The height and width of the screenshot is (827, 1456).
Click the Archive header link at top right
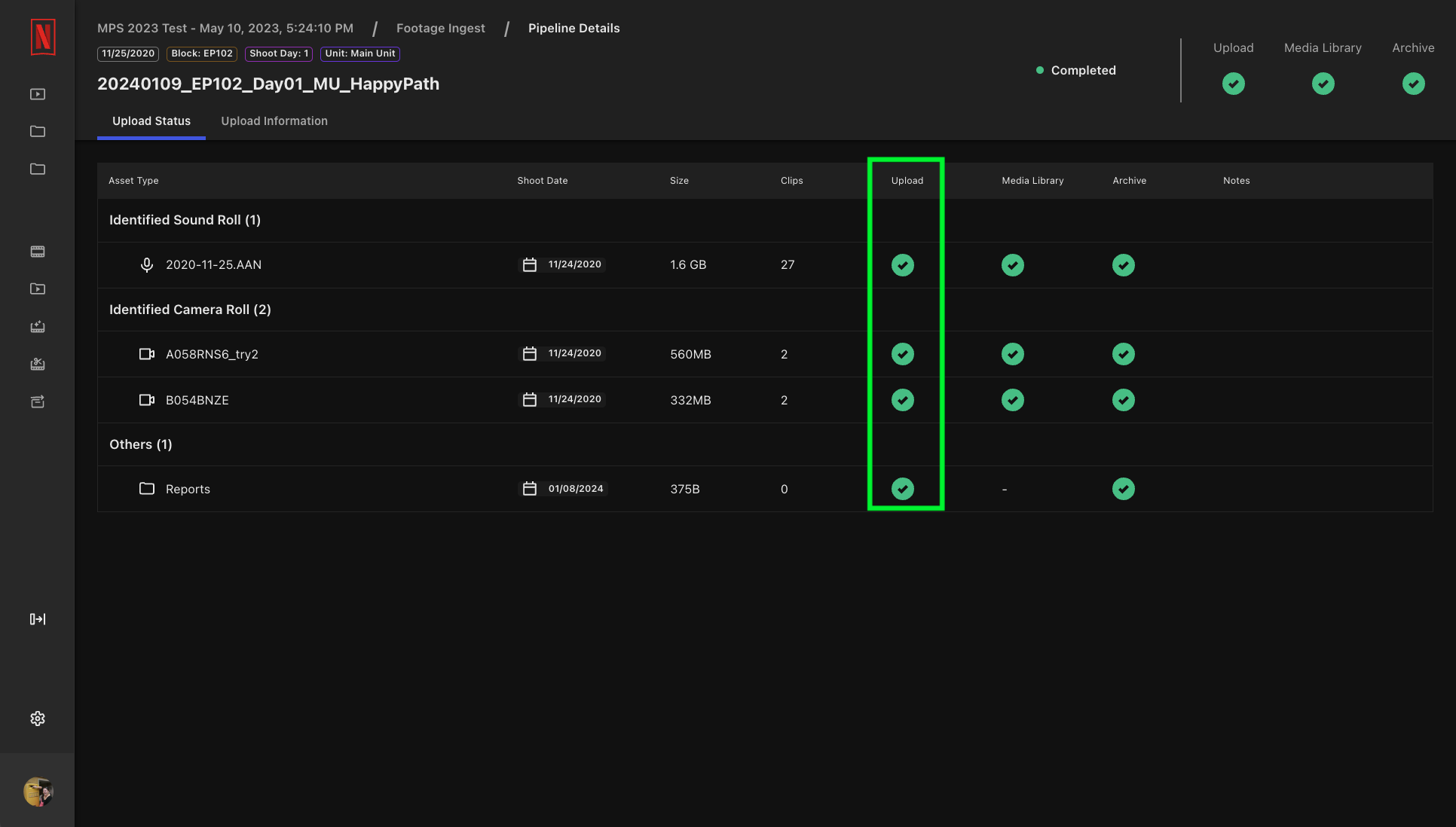pyautogui.click(x=1414, y=47)
